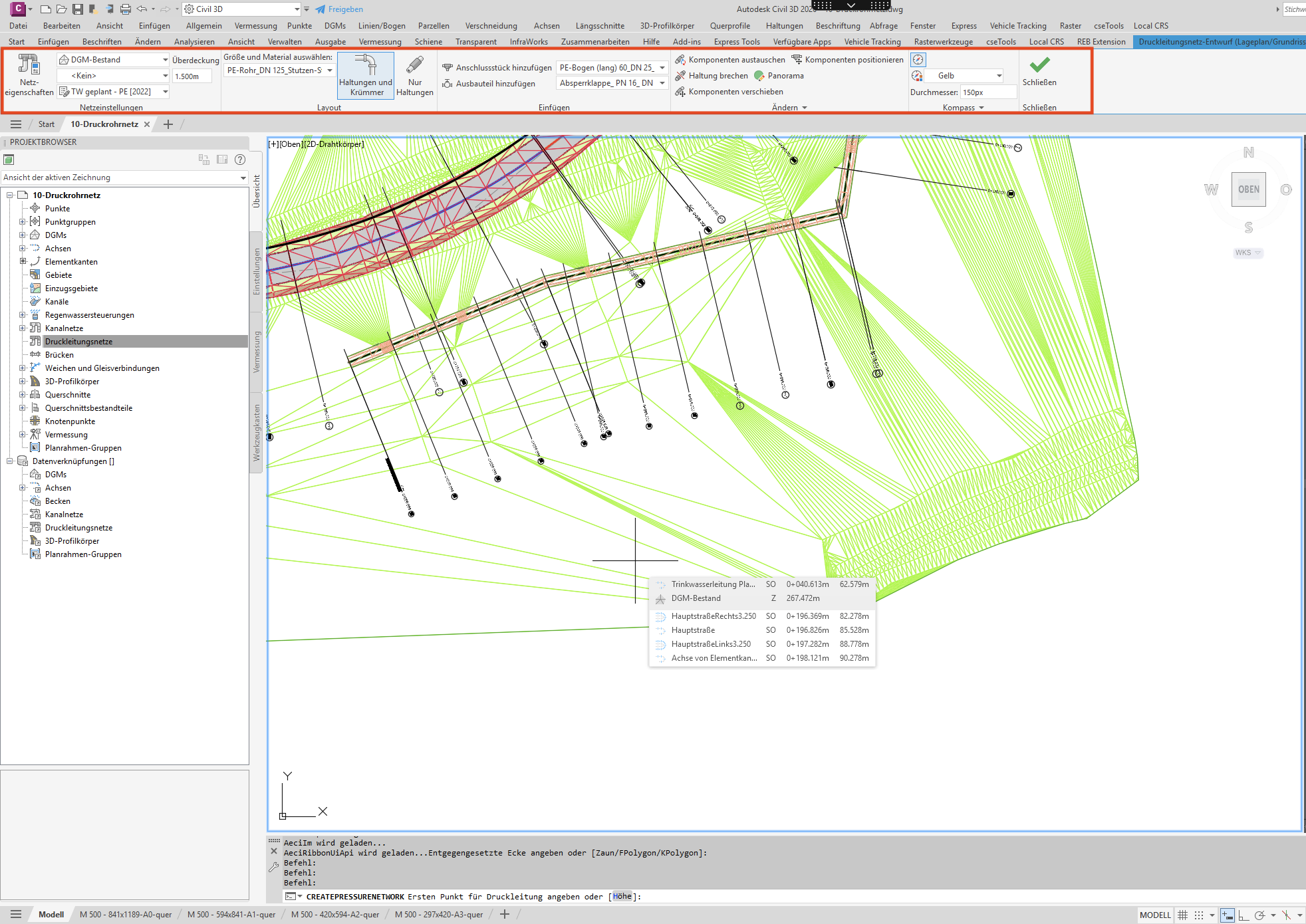
Task: Open Panorama window
Action: [779, 76]
